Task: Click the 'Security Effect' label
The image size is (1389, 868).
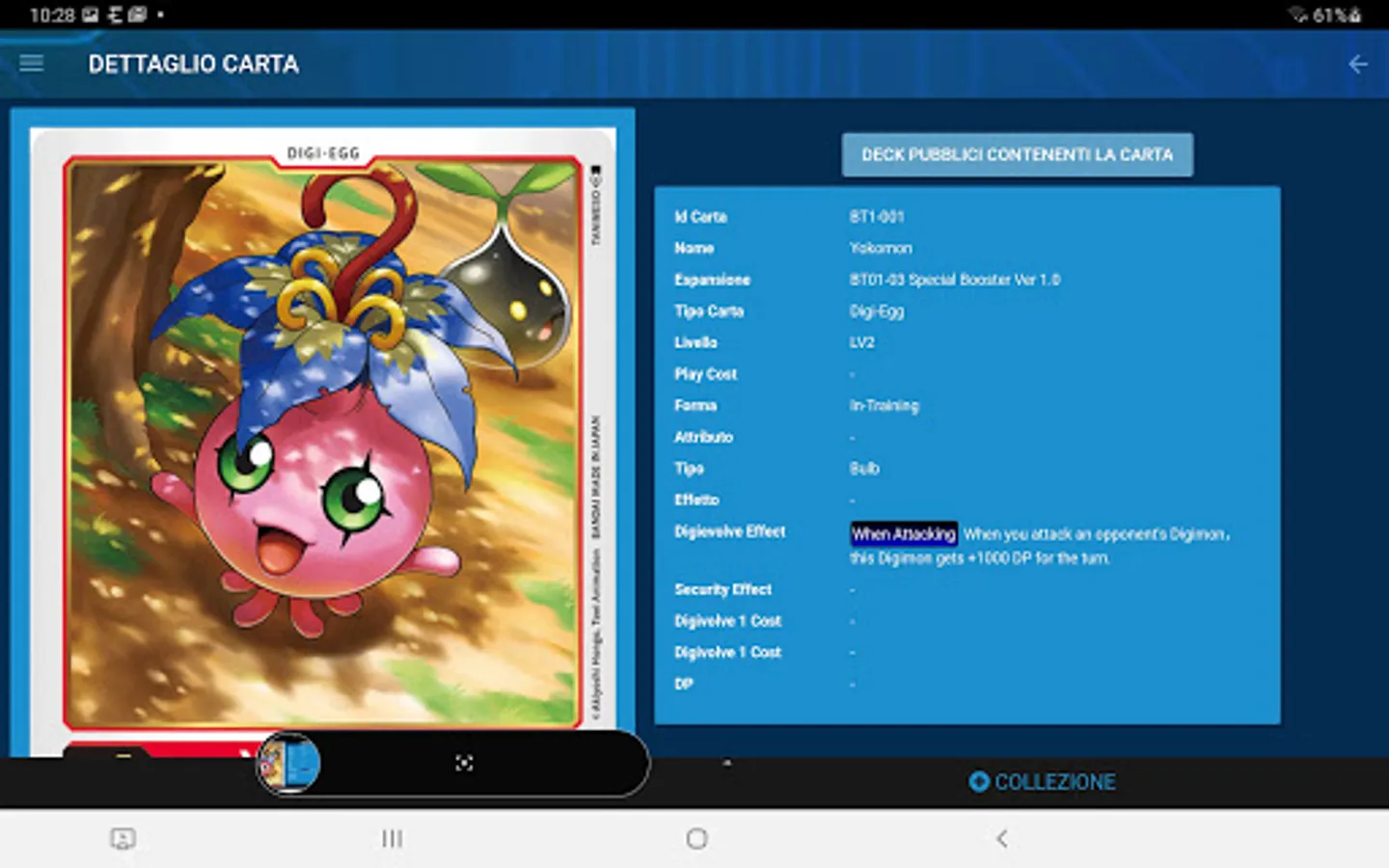Action: tap(722, 589)
